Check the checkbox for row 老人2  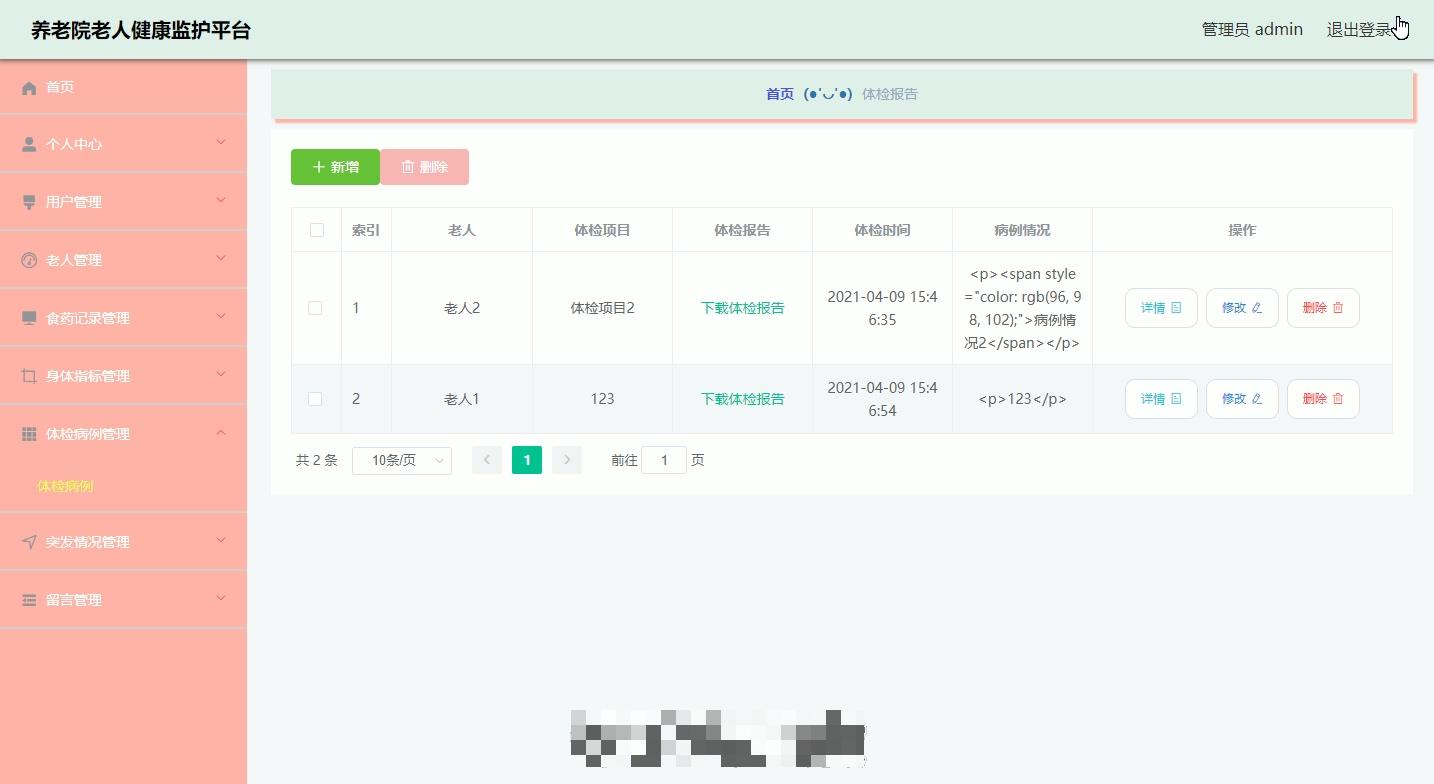(x=315, y=308)
